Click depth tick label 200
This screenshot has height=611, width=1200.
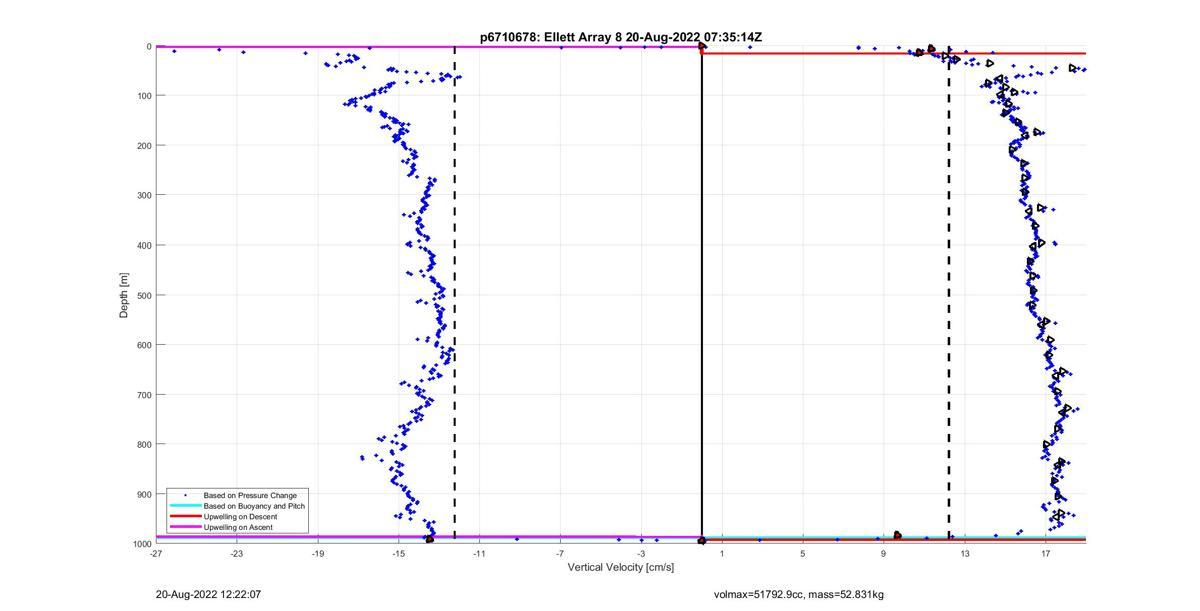coord(144,146)
